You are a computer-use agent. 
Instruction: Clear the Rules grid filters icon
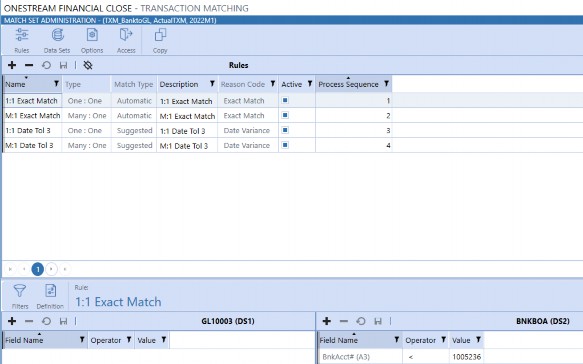(x=88, y=65)
